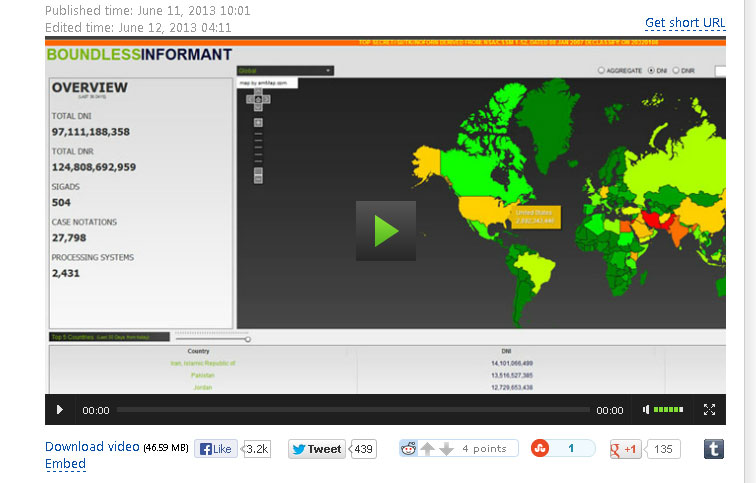Screen dimensions: 756x483
Task: Click the large green play overlay button
Action: tap(386, 231)
